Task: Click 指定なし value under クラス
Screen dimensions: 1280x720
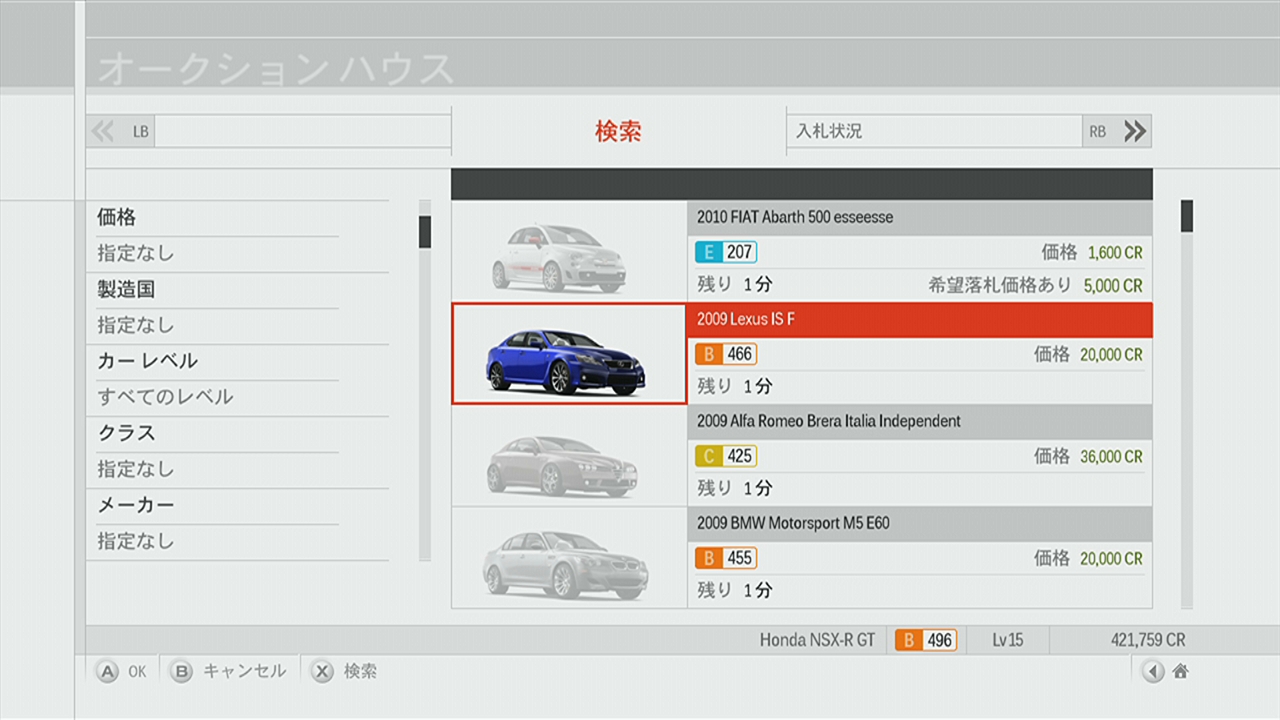Action: click(136, 469)
